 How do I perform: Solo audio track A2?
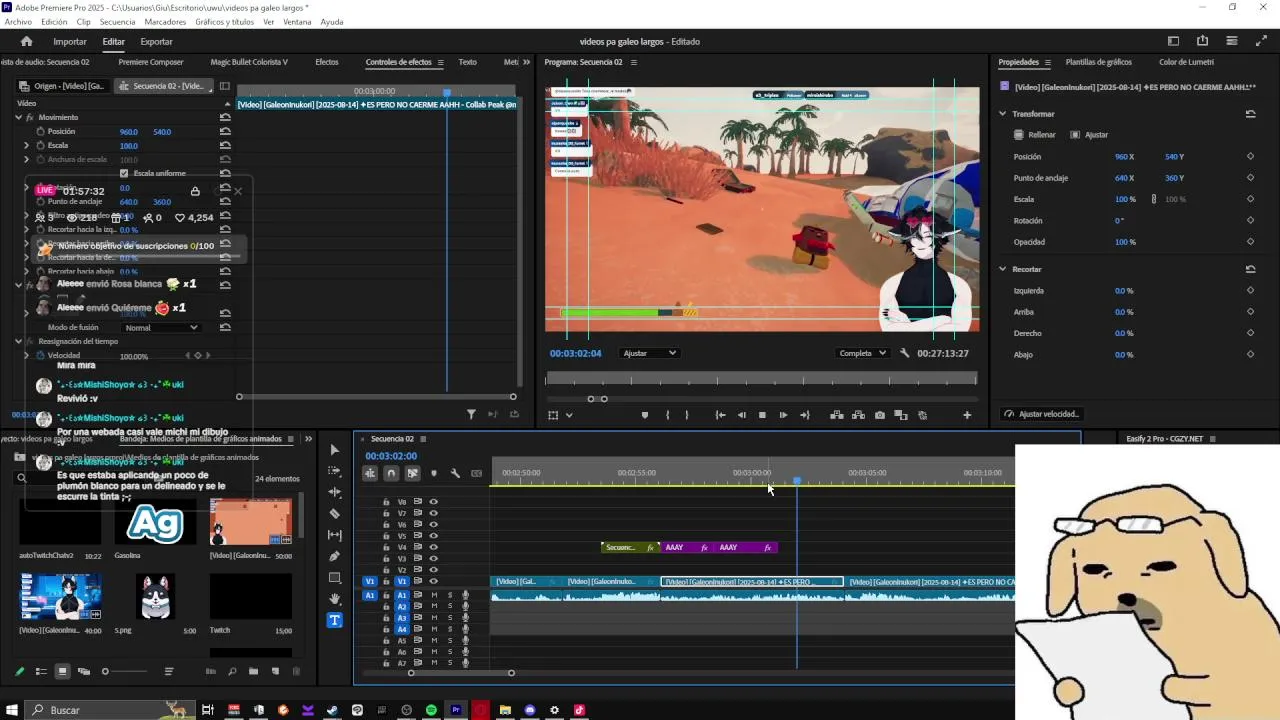(x=450, y=606)
